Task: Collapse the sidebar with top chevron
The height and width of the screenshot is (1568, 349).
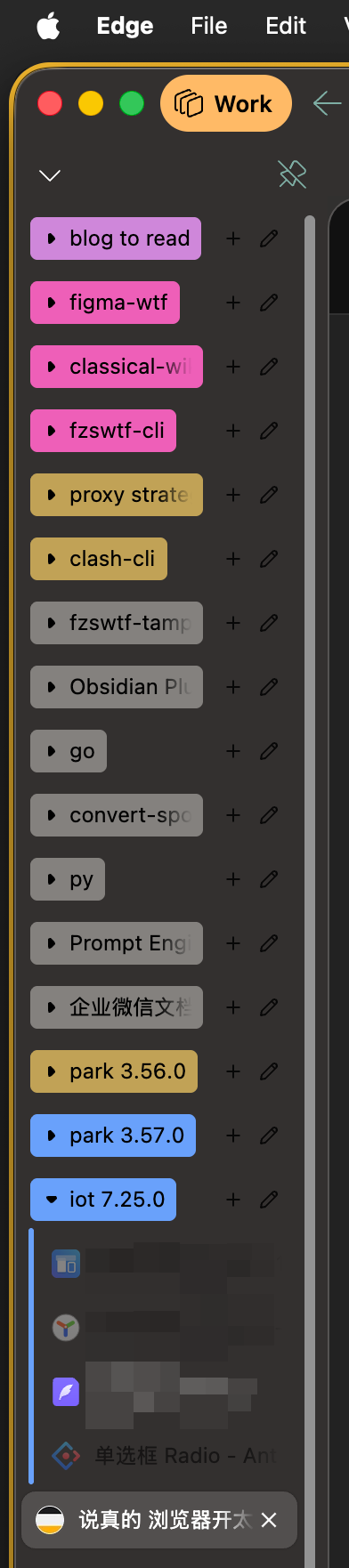Action: (x=50, y=175)
